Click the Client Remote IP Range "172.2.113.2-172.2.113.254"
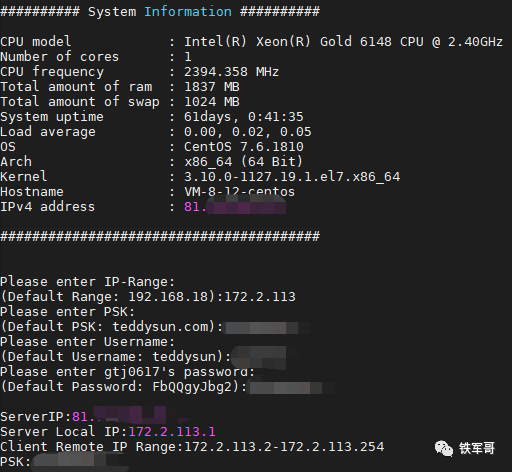The image size is (512, 472). click(x=284, y=447)
